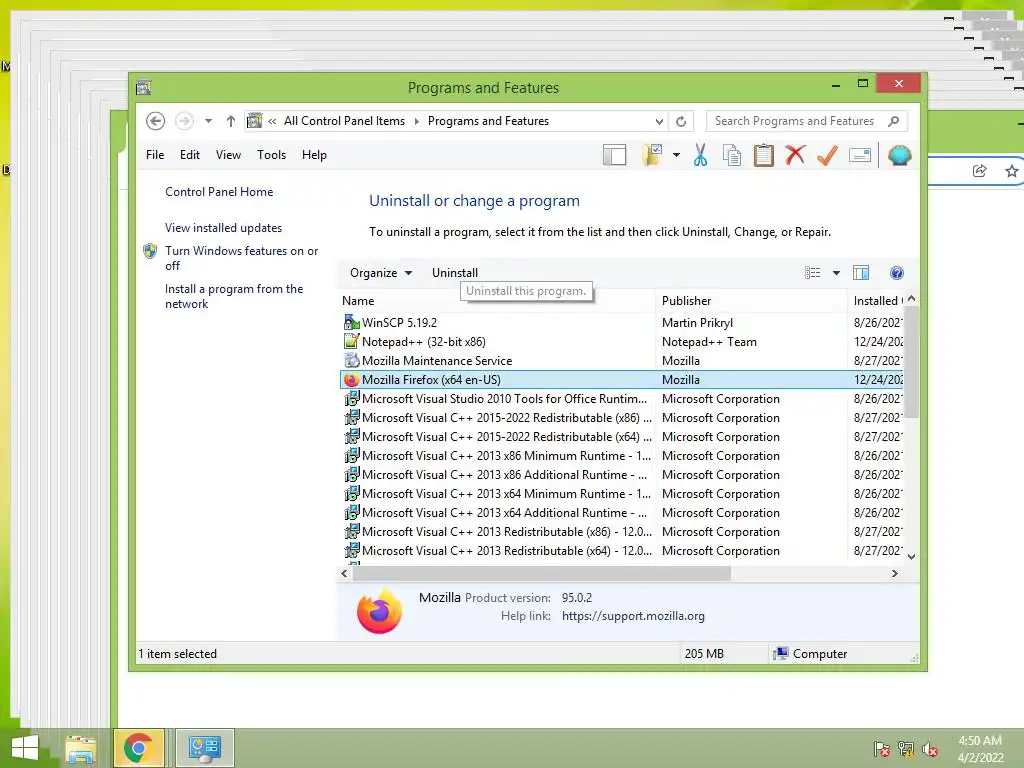This screenshot has height=768, width=1024.
Task: Sort by the Name column header
Action: 496,301
